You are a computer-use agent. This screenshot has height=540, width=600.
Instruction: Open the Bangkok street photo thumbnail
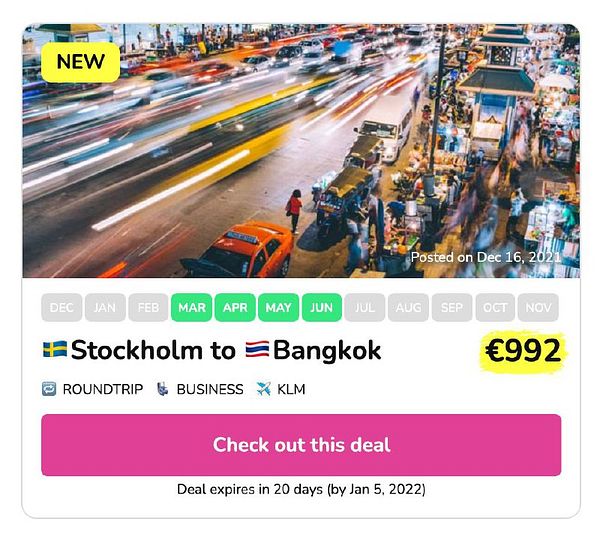point(301,151)
